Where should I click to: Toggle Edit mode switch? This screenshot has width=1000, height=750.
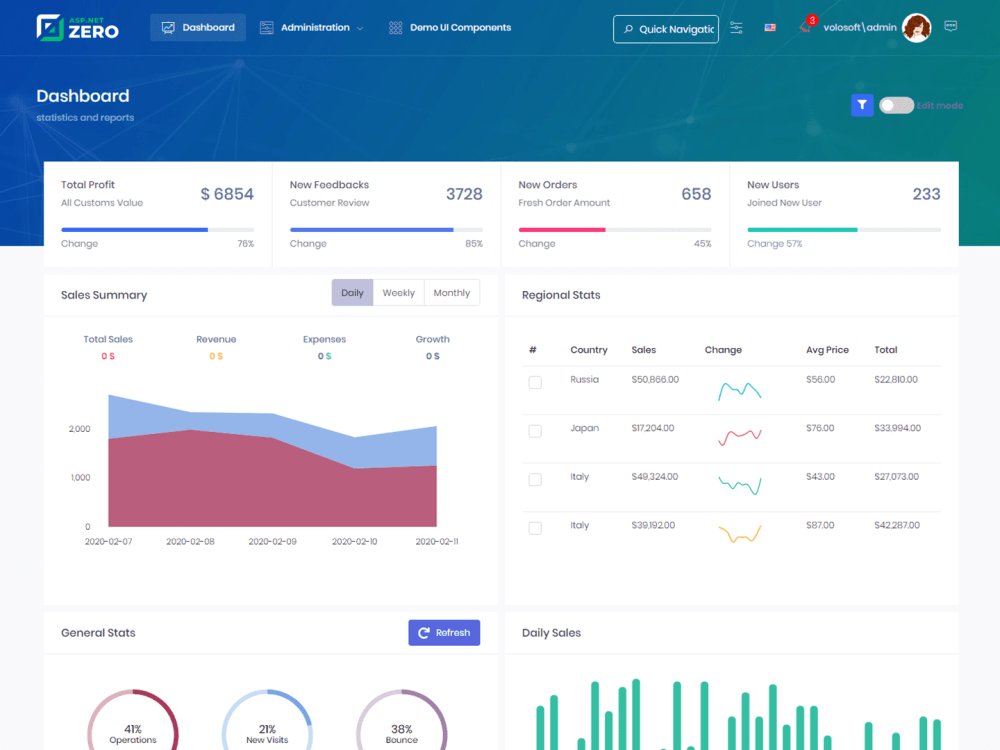(x=896, y=105)
